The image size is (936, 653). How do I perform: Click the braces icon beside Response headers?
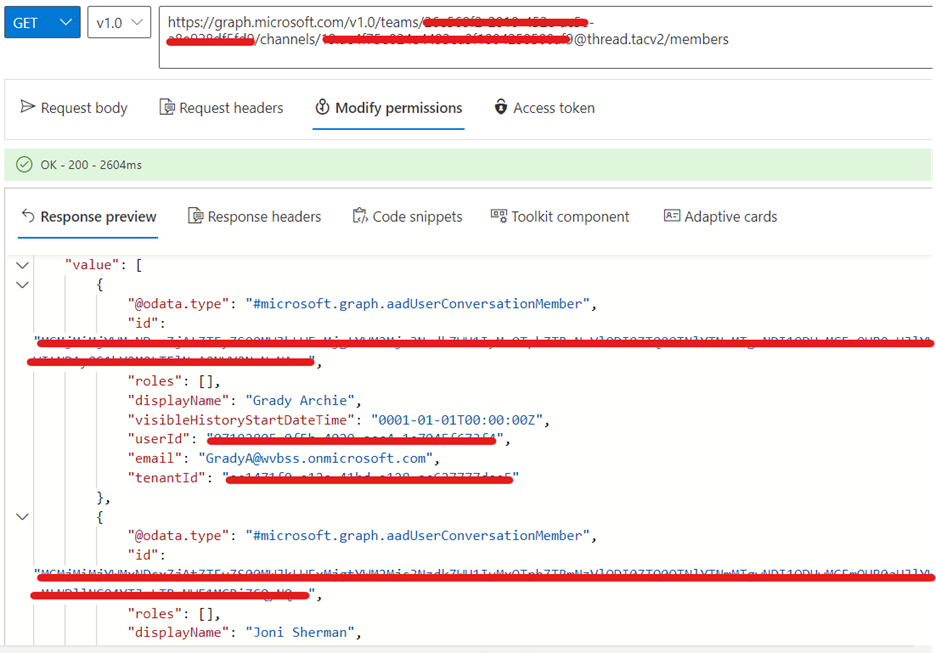click(196, 216)
